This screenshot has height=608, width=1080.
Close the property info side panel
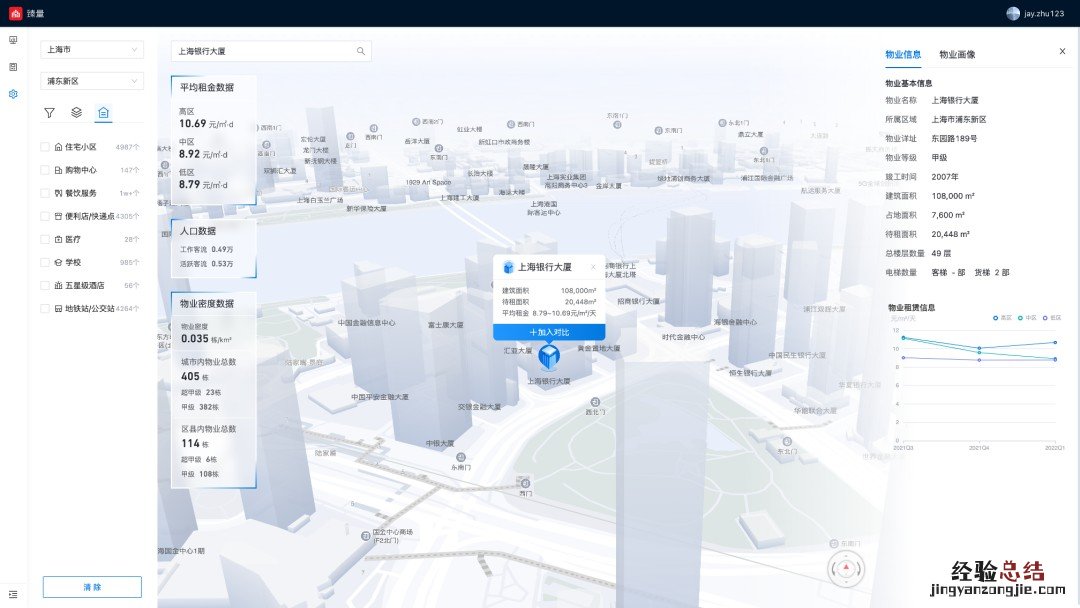1062,51
